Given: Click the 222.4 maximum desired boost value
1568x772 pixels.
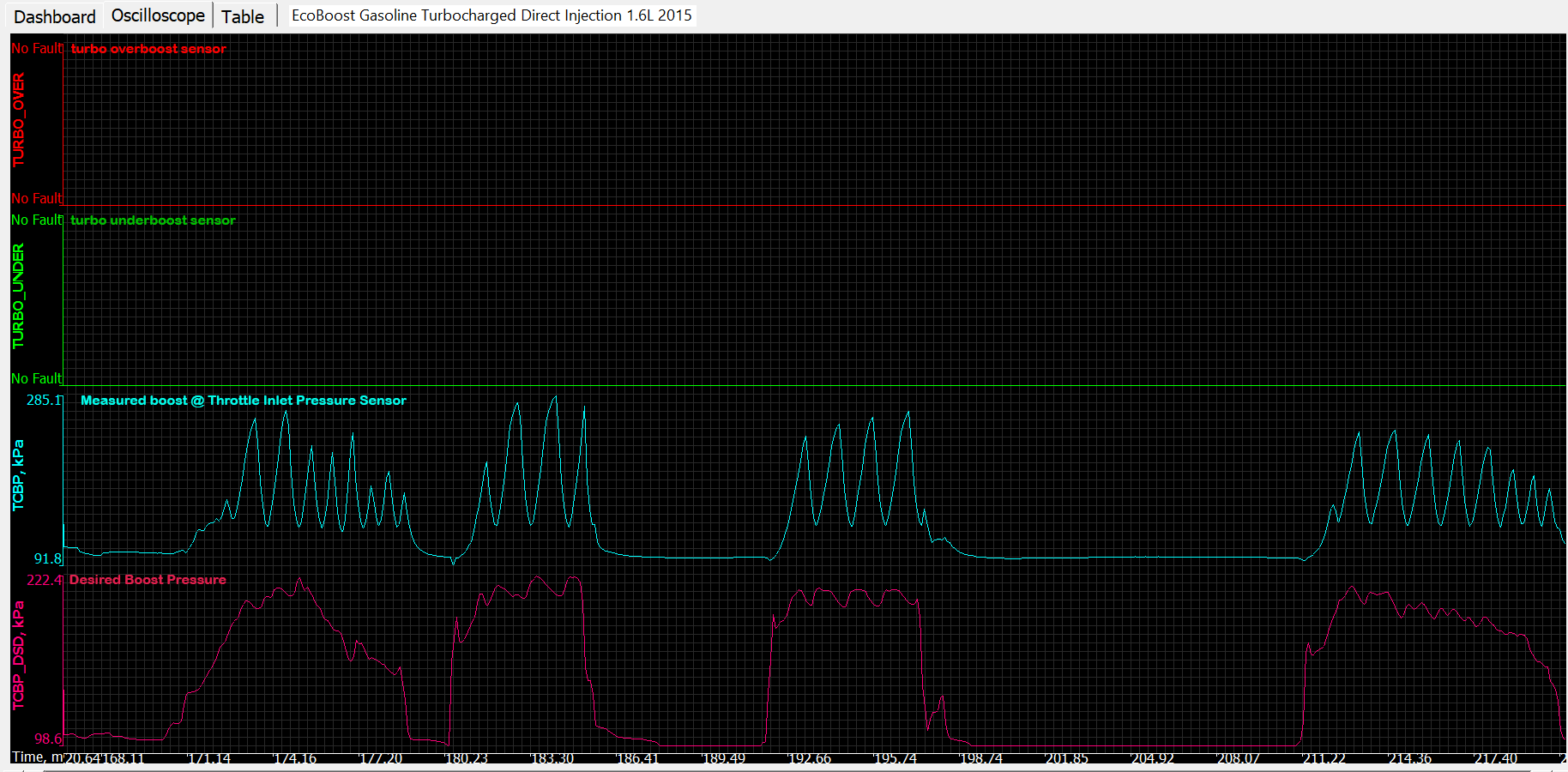Looking at the screenshot, I should tap(45, 580).
